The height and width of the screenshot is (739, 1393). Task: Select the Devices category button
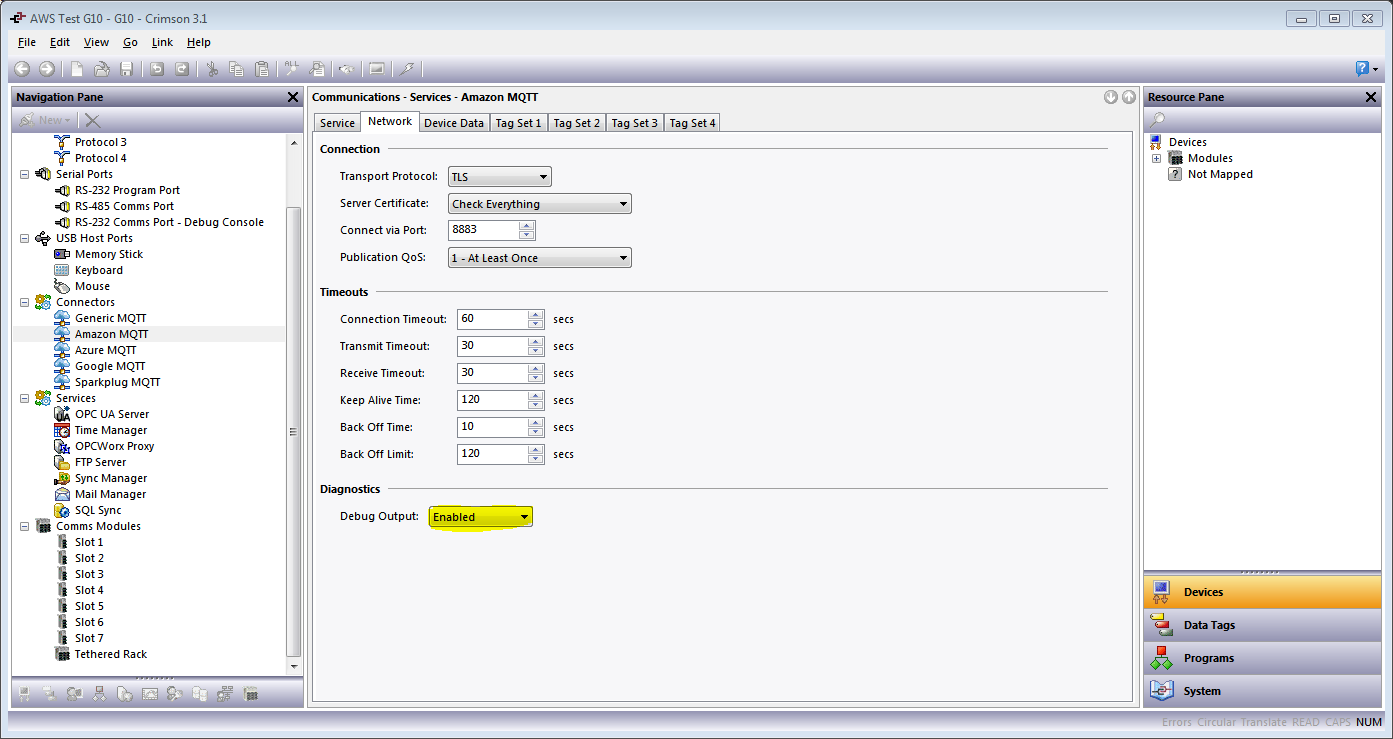pos(1261,592)
